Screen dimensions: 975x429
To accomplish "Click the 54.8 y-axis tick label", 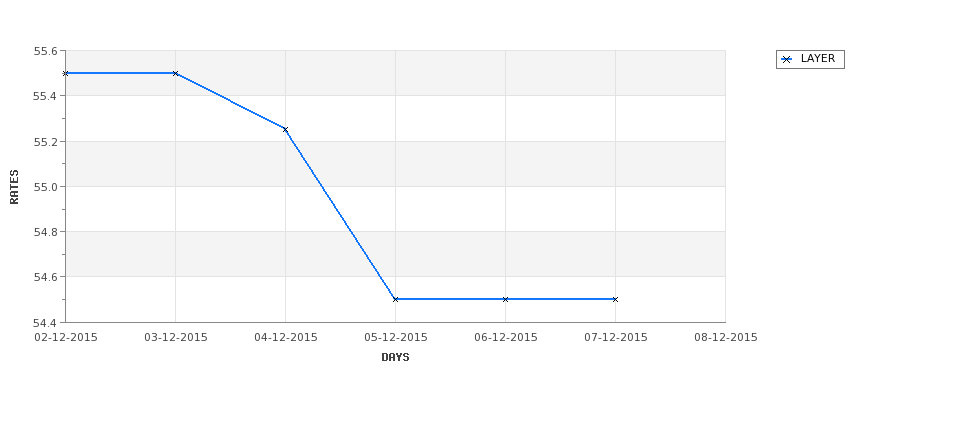I will (x=45, y=232).
